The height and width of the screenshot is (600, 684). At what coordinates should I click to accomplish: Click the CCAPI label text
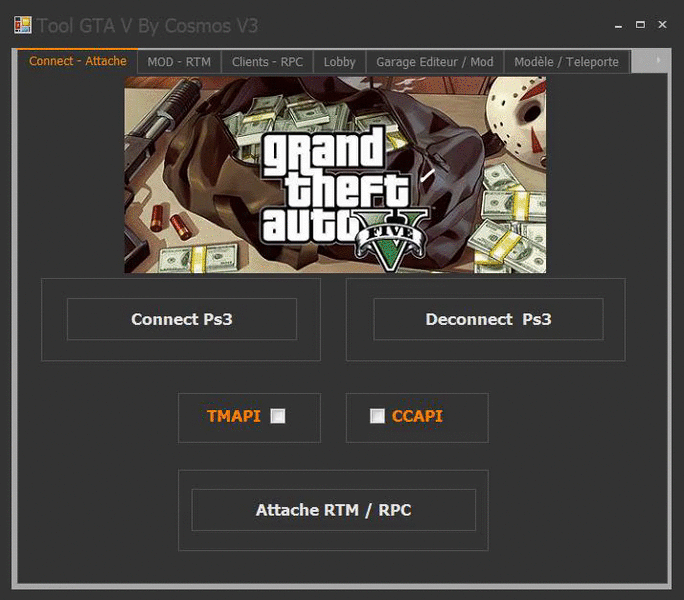(417, 416)
